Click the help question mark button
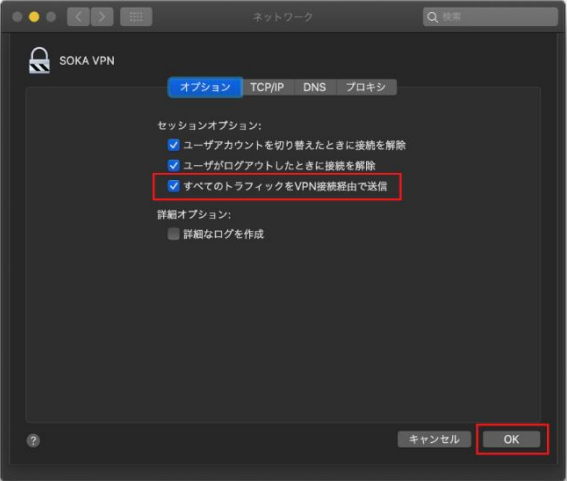Image resolution: width=567 pixels, height=481 pixels. 33,440
